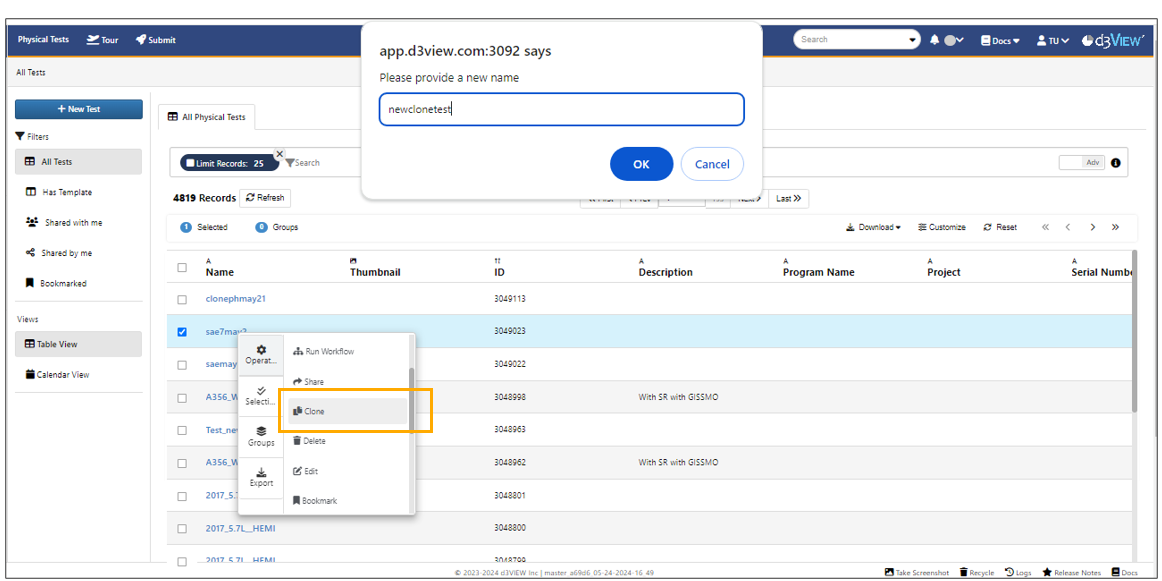Screen dimensions: 1162x581
Task: Cancel the new name dialog
Action: (712, 164)
